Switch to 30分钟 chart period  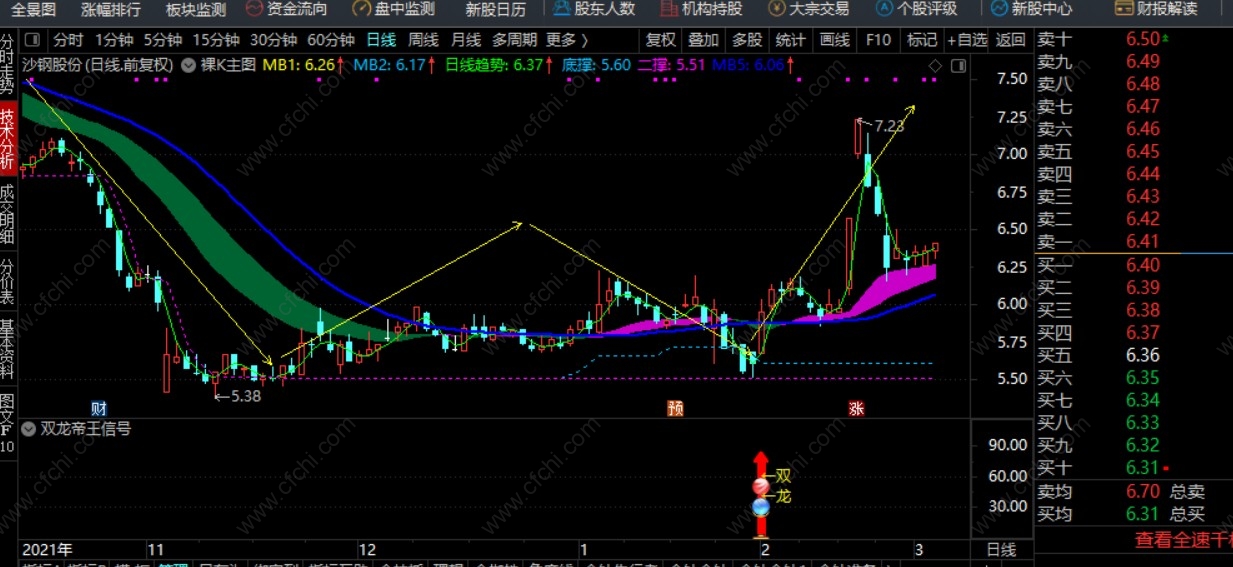coord(273,41)
